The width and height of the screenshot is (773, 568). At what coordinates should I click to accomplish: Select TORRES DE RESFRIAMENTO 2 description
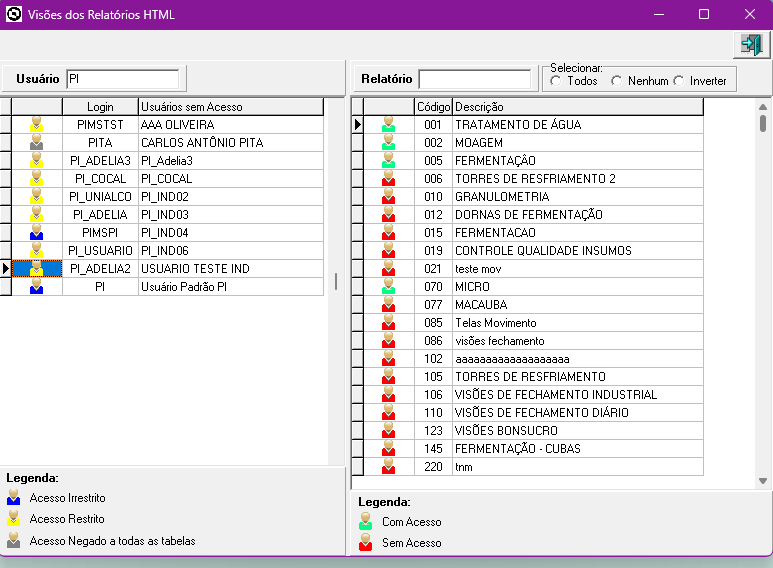coord(578,178)
